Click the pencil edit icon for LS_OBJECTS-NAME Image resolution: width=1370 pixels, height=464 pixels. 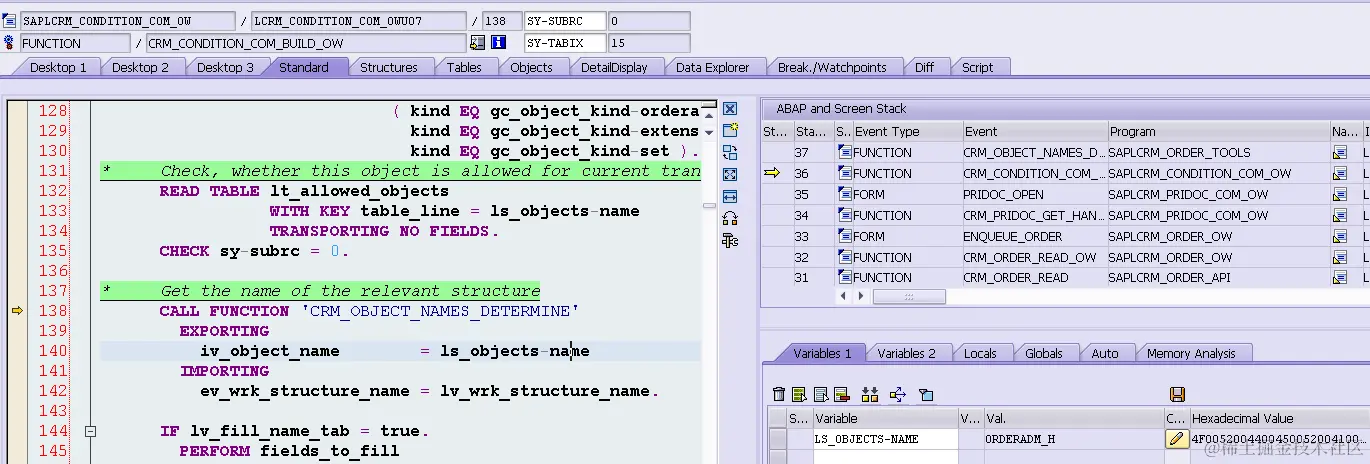tap(1176, 439)
